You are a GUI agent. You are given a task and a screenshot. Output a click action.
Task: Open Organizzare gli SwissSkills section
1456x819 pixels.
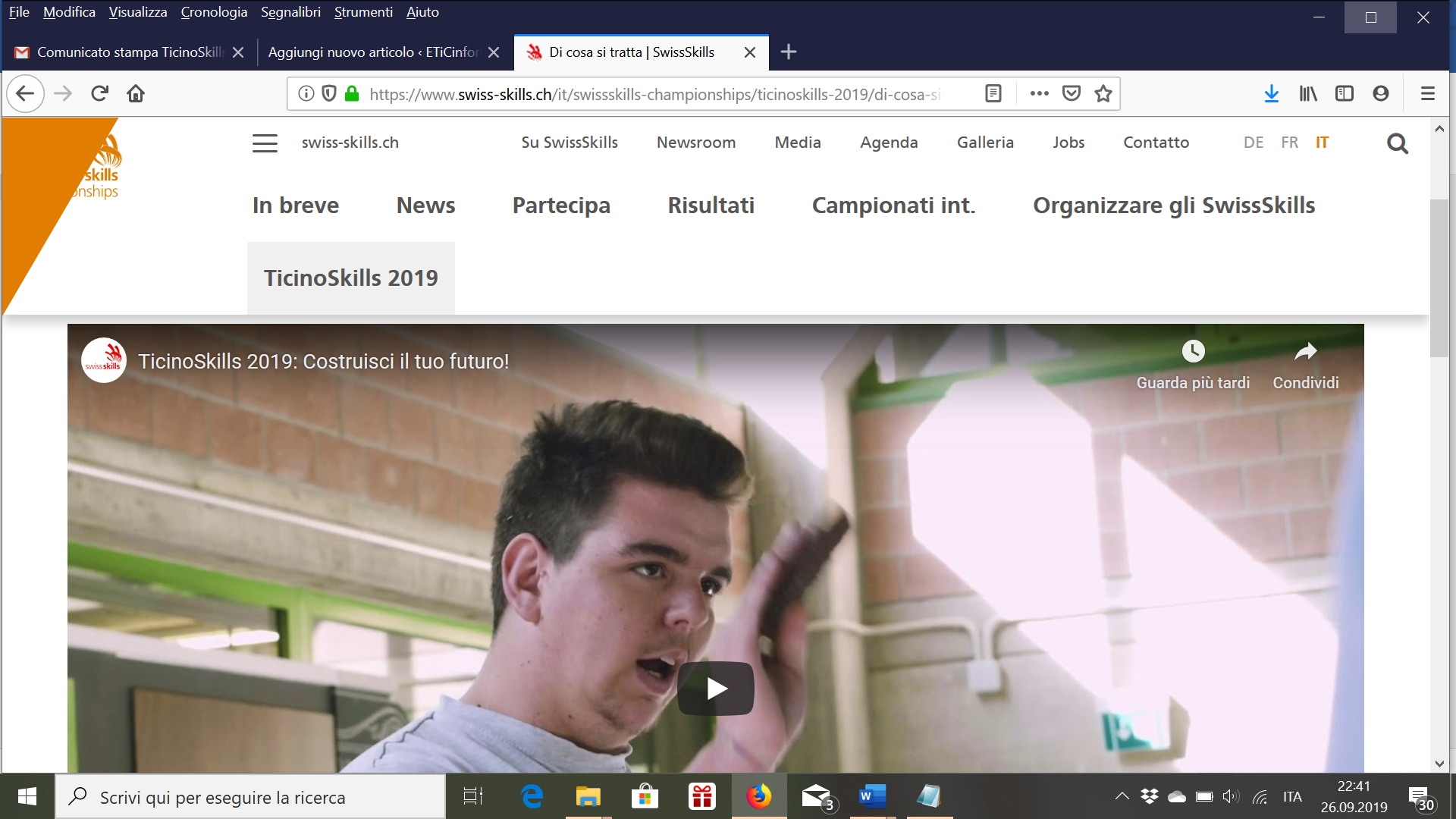[x=1174, y=206]
